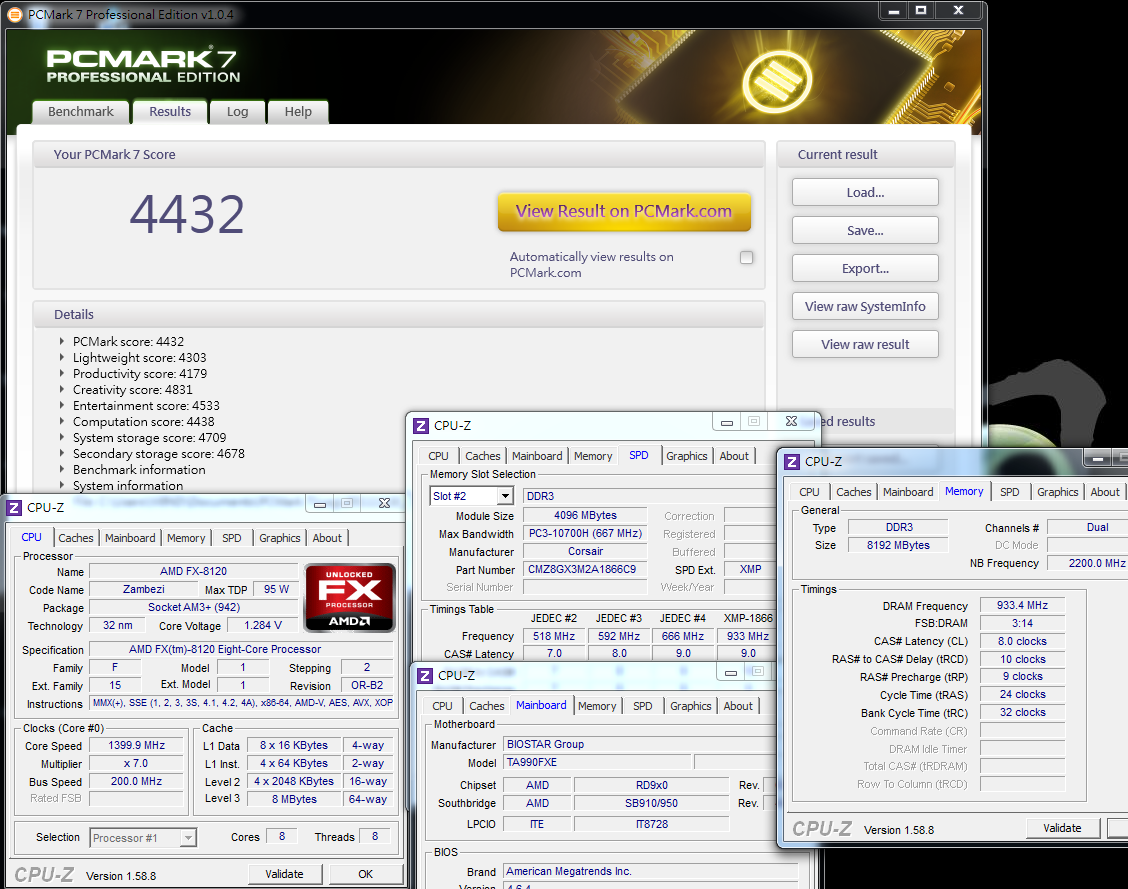Enable automatically view results on PCMark.com
This screenshot has width=1128, height=889.
pos(746,258)
